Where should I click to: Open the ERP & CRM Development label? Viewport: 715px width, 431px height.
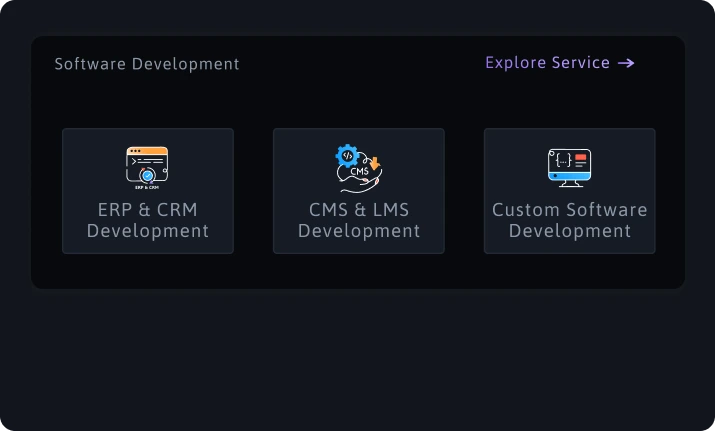148,220
